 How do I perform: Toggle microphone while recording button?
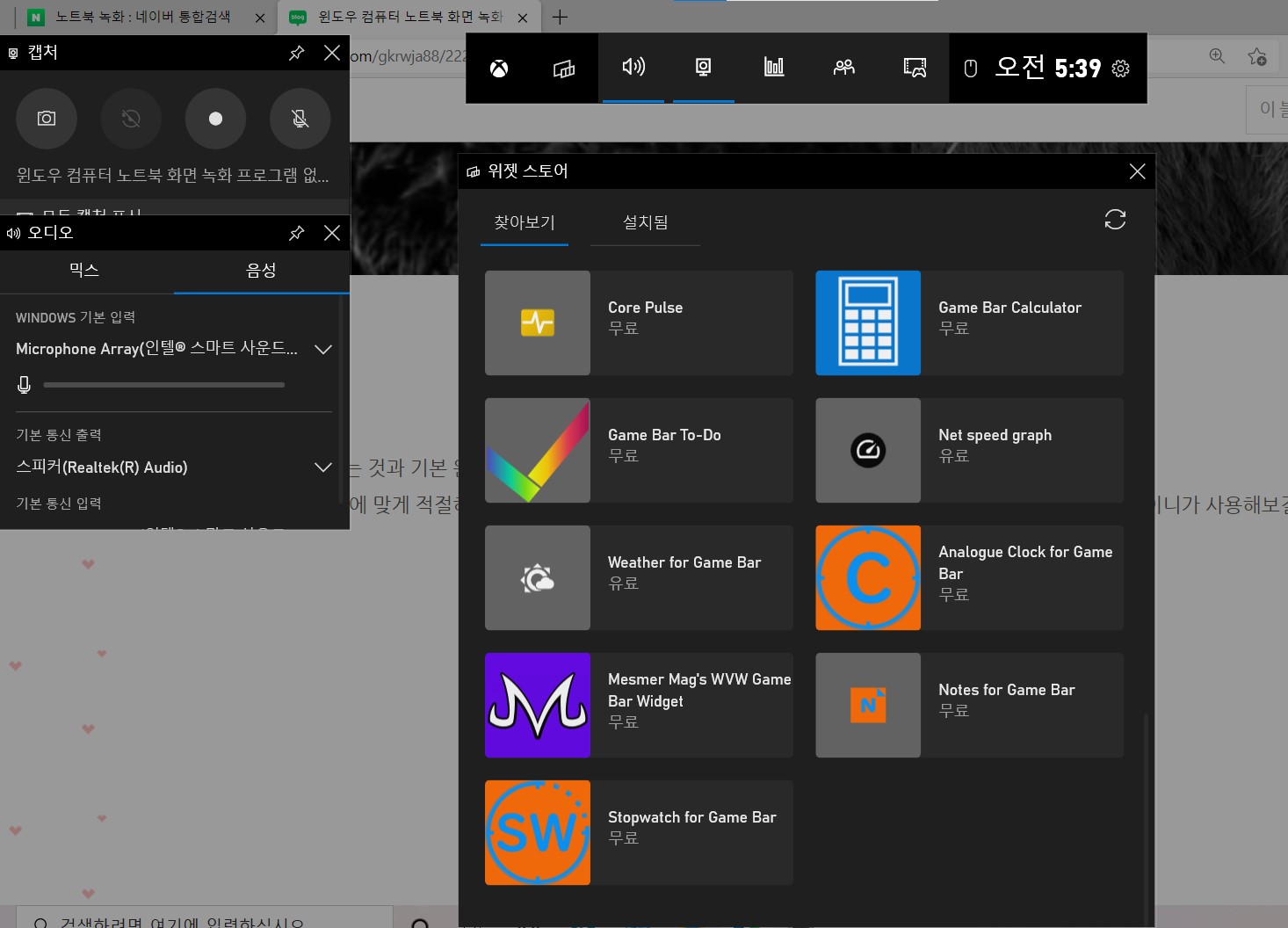click(300, 119)
